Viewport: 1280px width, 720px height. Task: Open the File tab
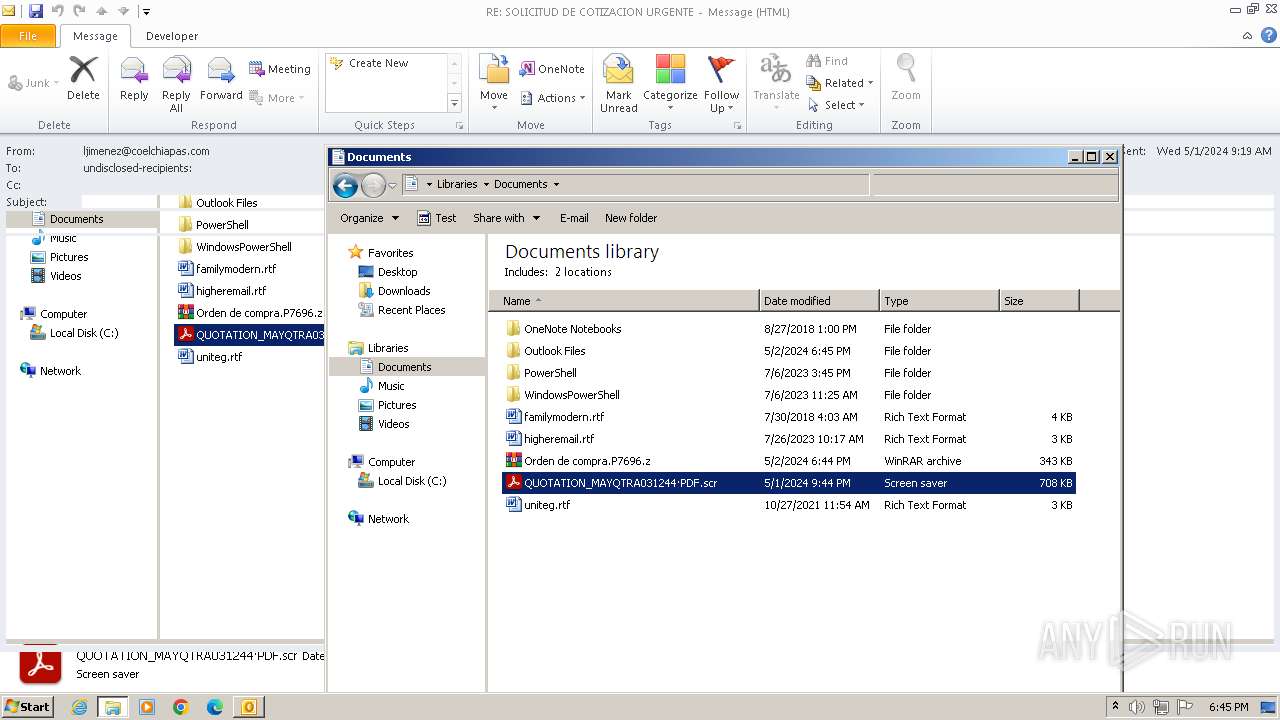28,36
